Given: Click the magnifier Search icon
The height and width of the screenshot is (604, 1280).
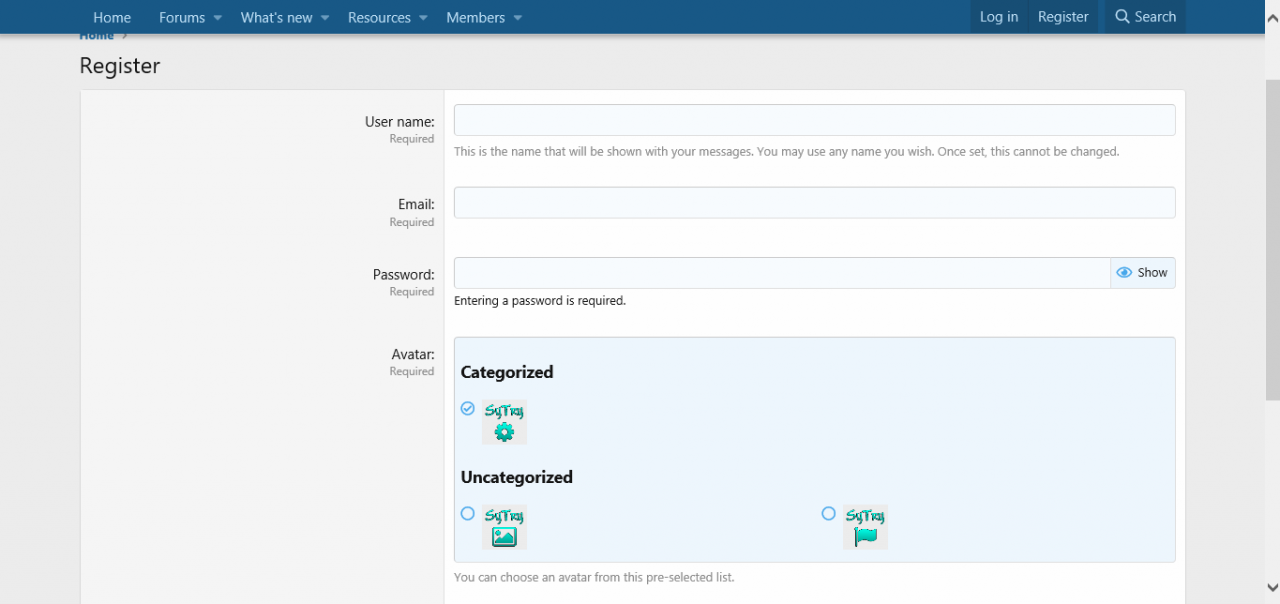Looking at the screenshot, I should 1122,17.
